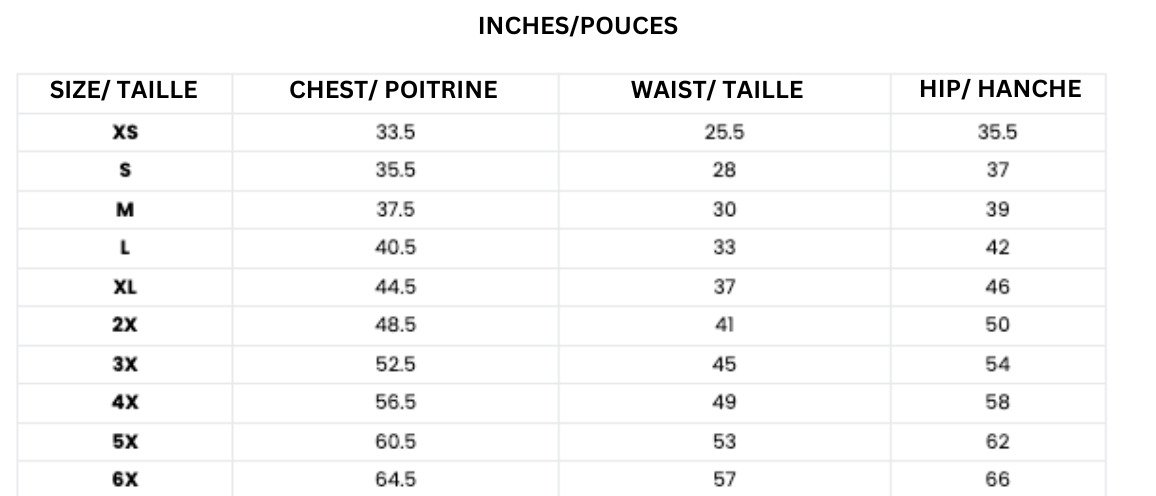Select waist value 41 in 2X row

pos(724,325)
